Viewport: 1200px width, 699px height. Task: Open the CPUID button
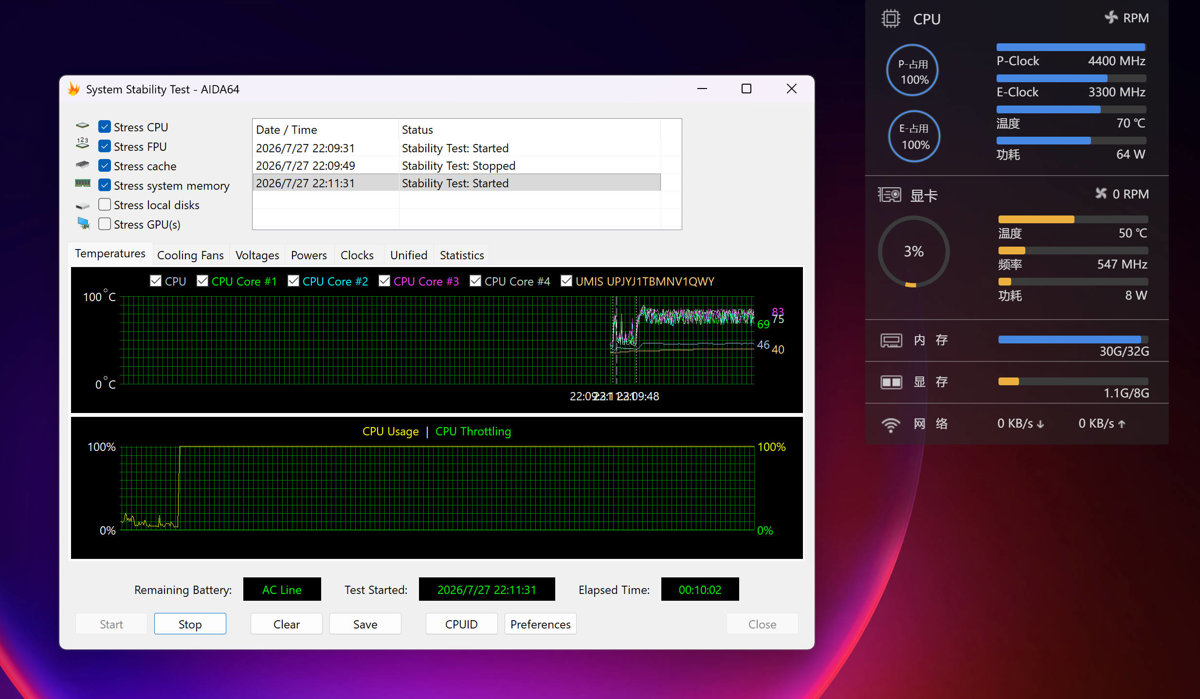click(x=461, y=624)
